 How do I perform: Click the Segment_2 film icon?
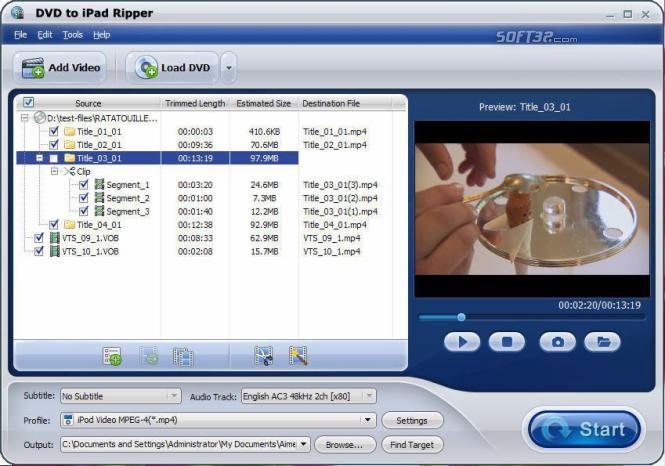(x=99, y=198)
